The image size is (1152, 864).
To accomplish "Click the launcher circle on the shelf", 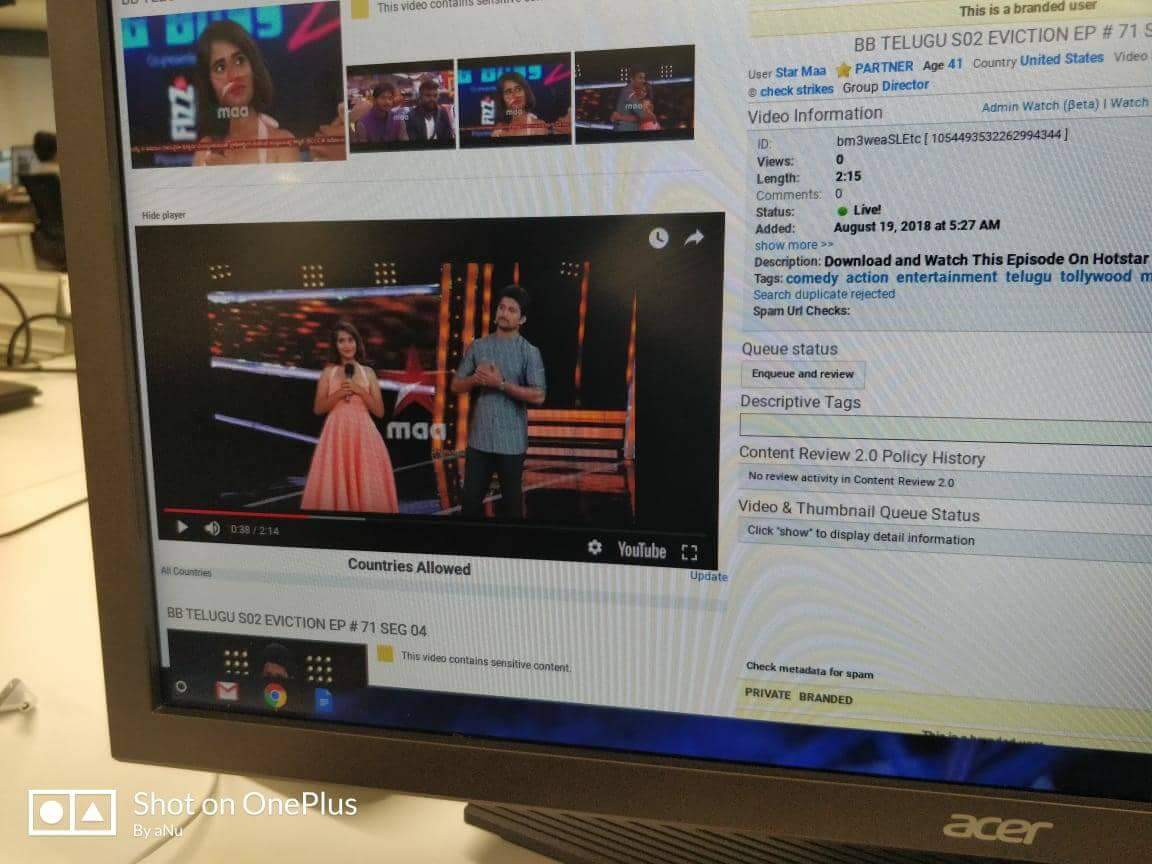I will coord(181,686).
